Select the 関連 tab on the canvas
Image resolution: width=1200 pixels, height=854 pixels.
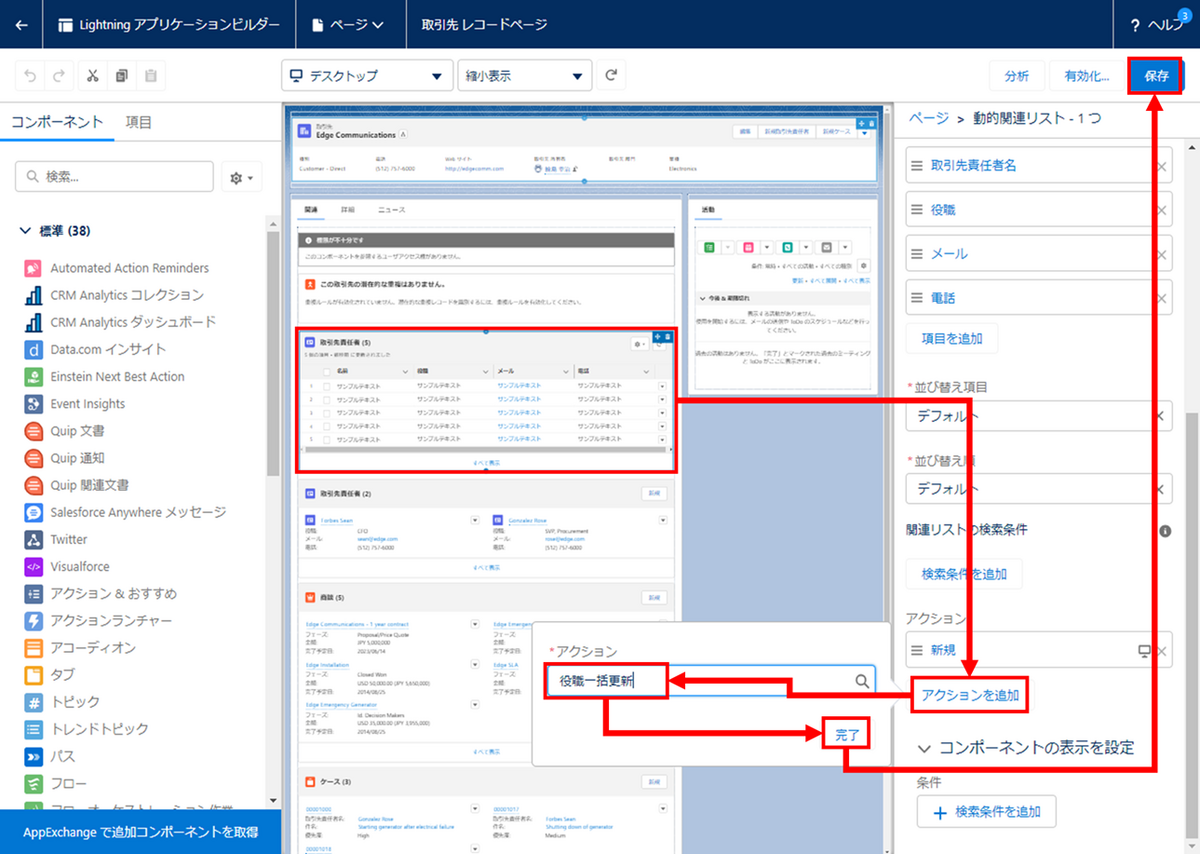point(311,210)
